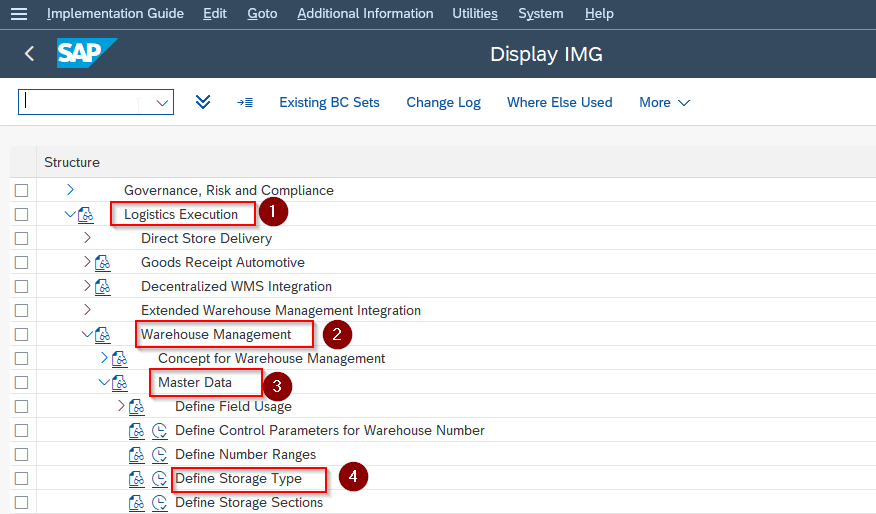Check the Define Field Usage row checkbox
This screenshot has height=514, width=876.
coord(21,407)
